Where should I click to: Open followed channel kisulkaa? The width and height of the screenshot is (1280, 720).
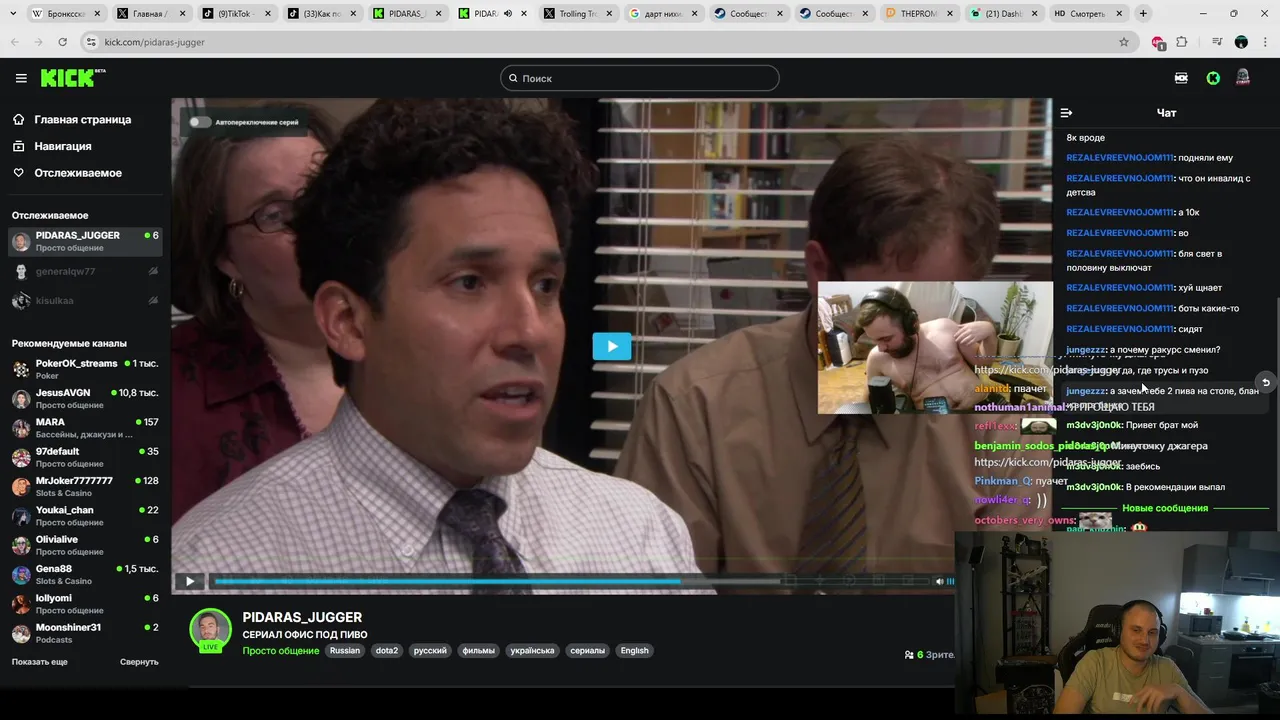(x=85, y=300)
